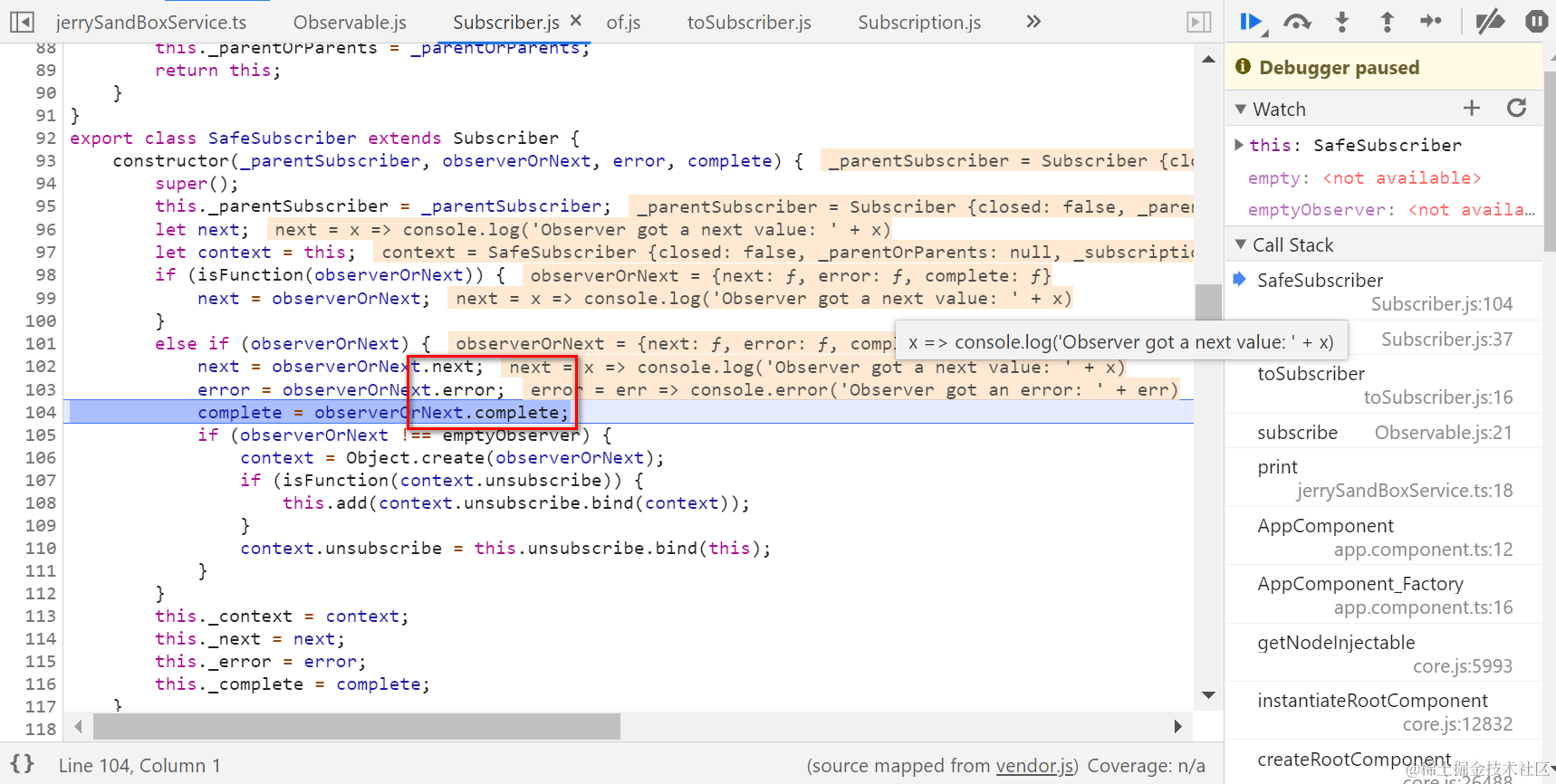Select the Subscriber.js tab

[x=505, y=22]
